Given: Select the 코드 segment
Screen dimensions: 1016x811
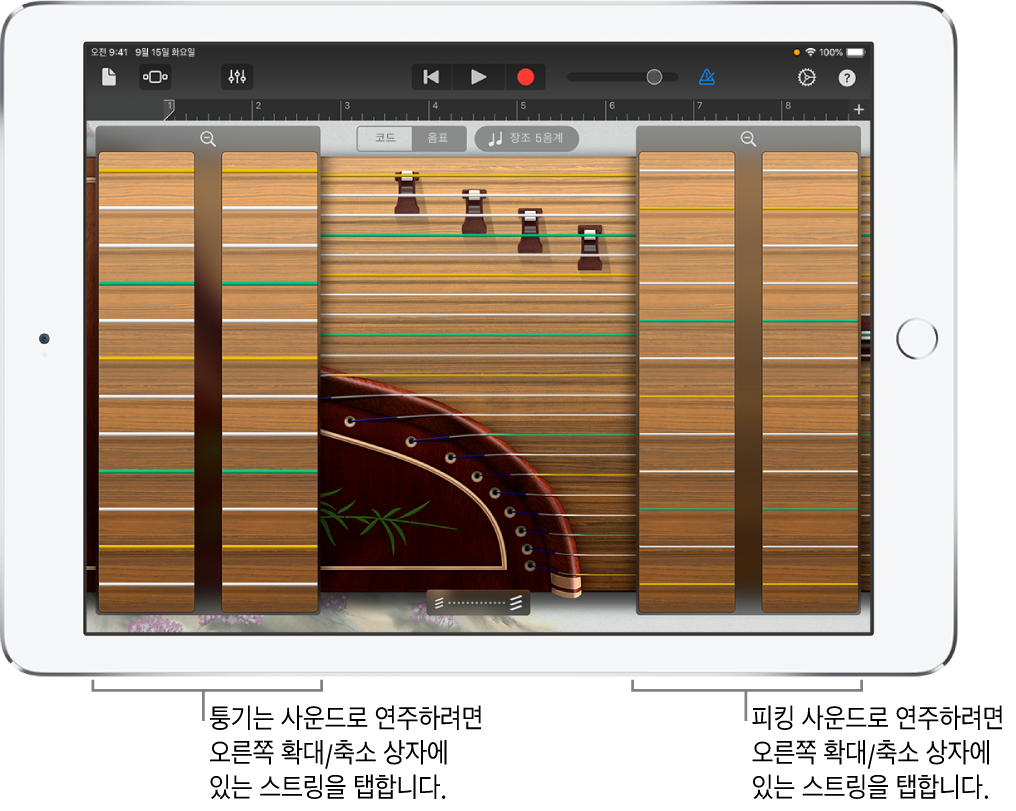Looking at the screenshot, I should click(385, 138).
